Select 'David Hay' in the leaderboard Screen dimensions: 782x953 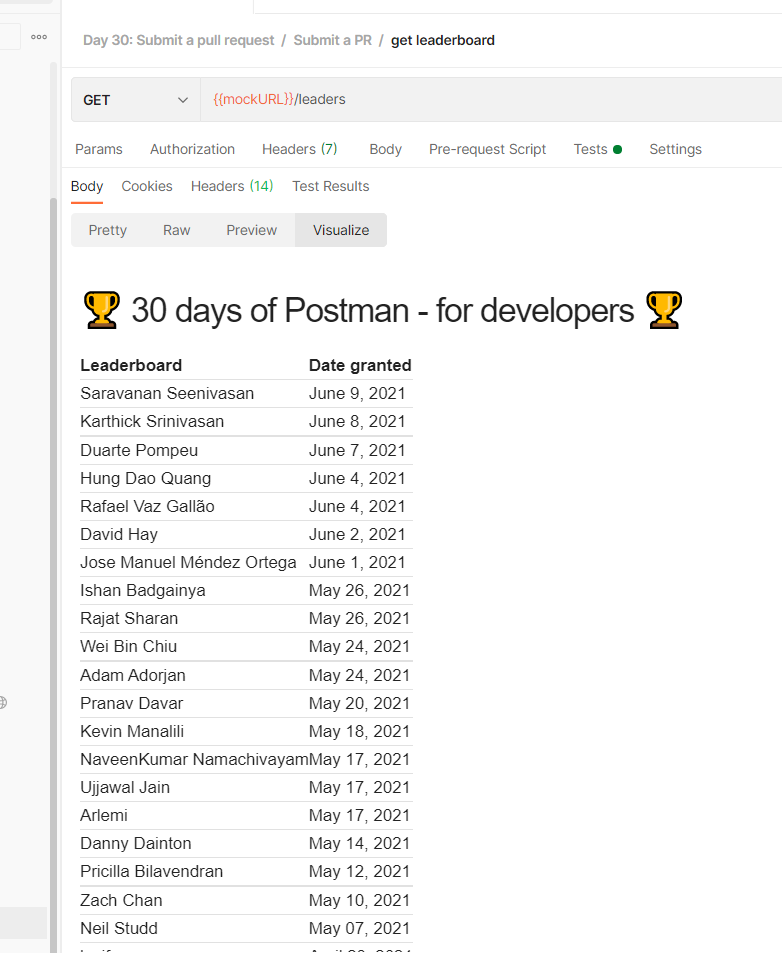point(119,535)
